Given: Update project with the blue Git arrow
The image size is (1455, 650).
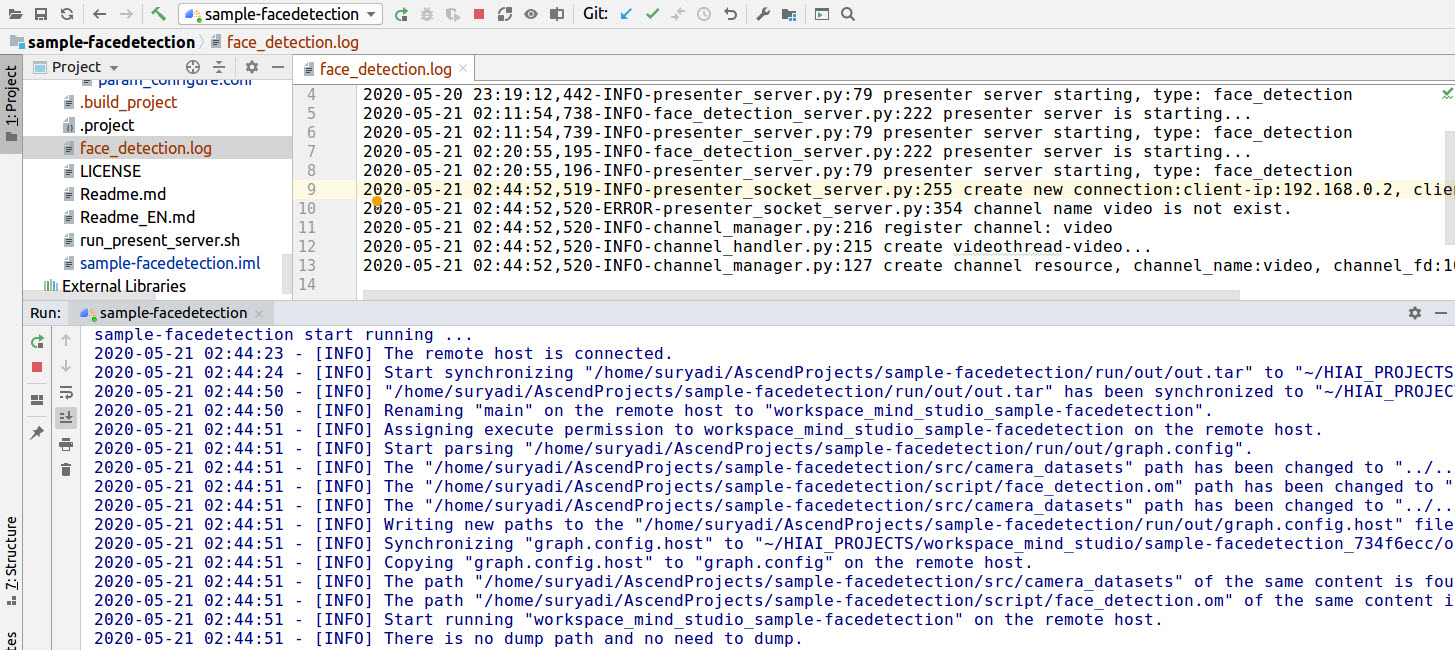Looking at the screenshot, I should (625, 14).
